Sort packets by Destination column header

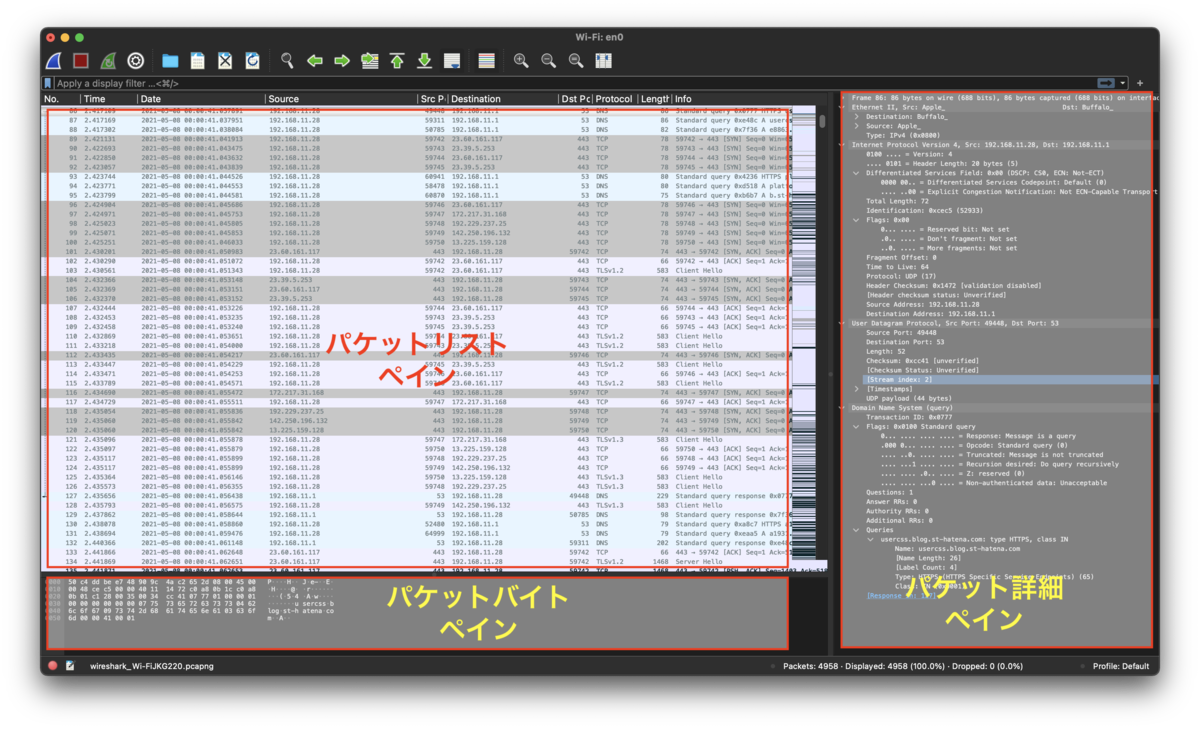(x=502, y=99)
